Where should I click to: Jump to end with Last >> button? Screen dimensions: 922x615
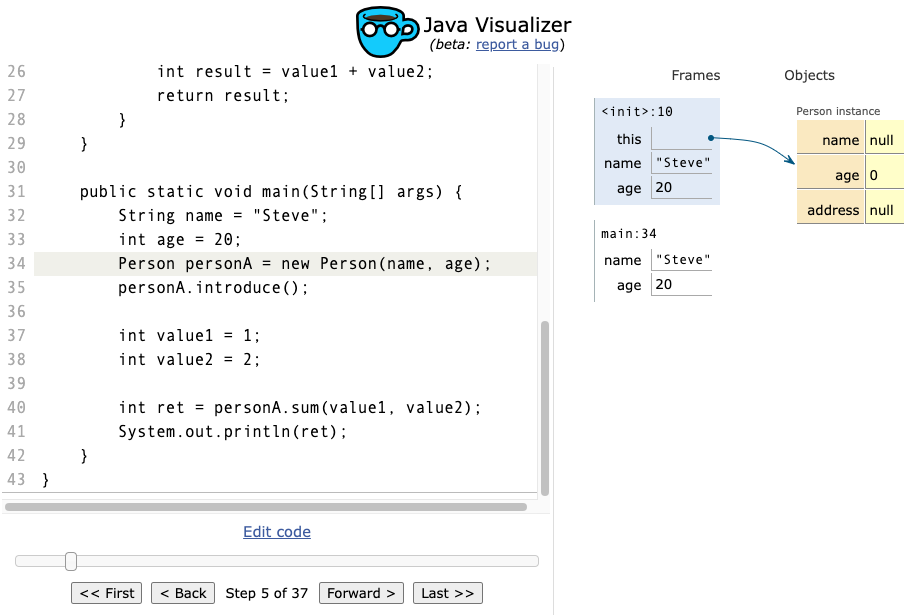tap(447, 593)
